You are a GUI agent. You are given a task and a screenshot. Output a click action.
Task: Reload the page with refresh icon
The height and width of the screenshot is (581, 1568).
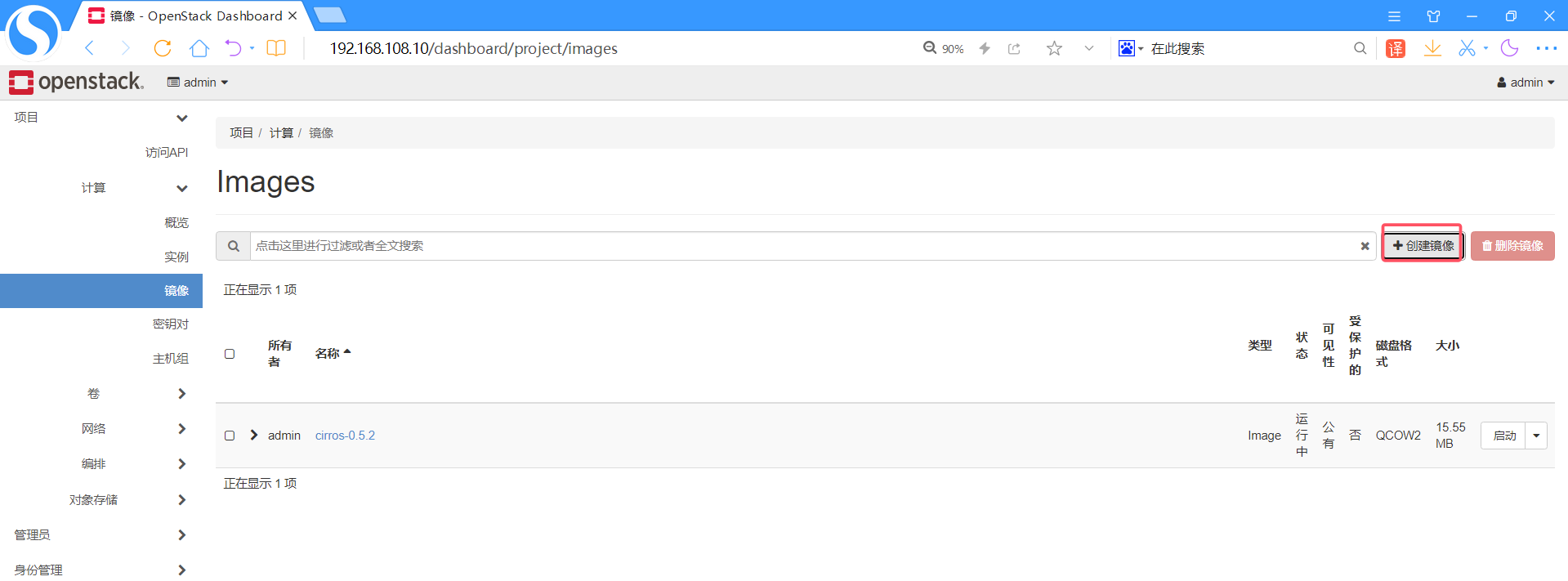click(x=163, y=48)
